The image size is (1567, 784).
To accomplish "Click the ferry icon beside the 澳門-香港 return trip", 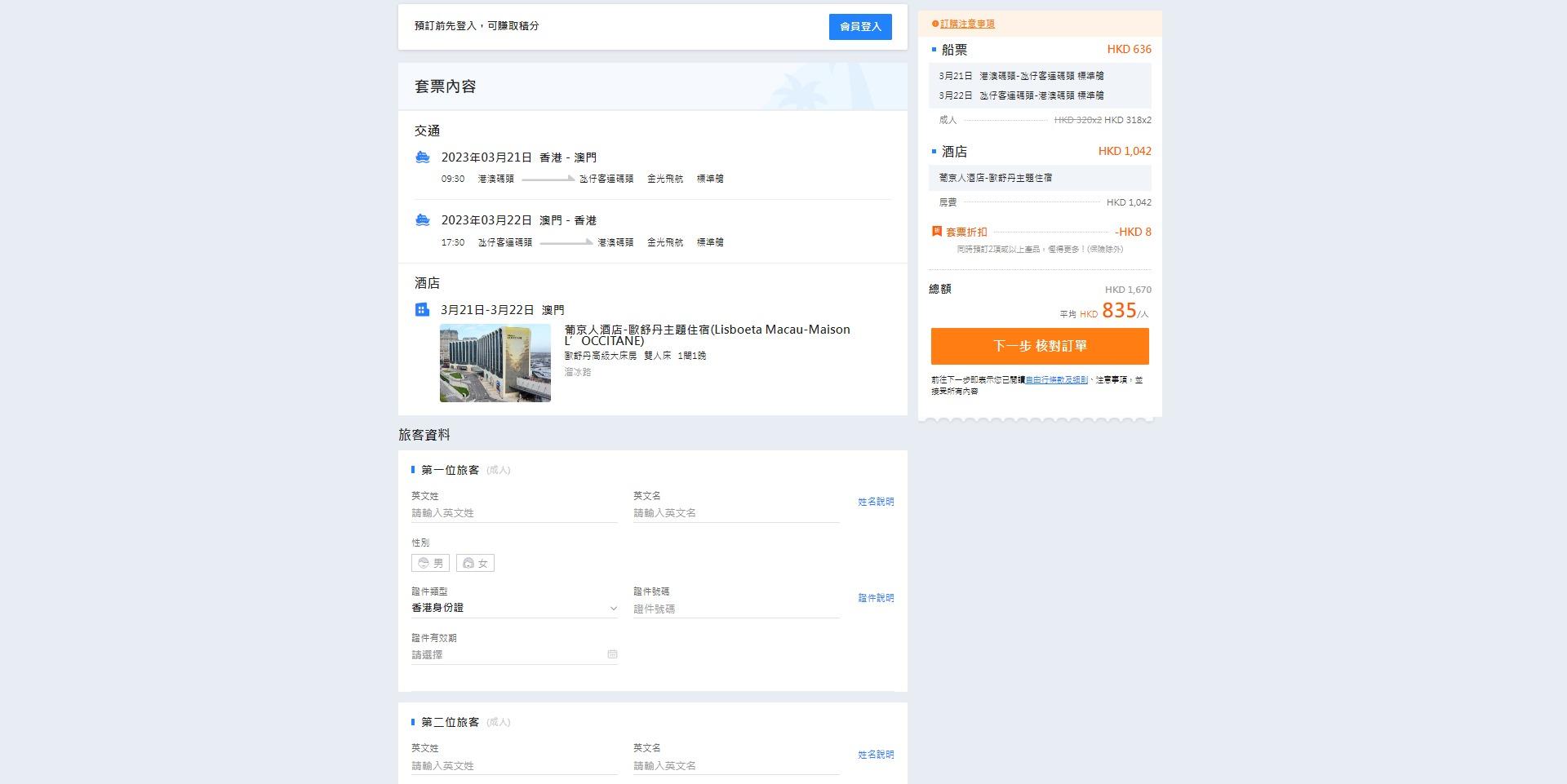I will (x=423, y=221).
